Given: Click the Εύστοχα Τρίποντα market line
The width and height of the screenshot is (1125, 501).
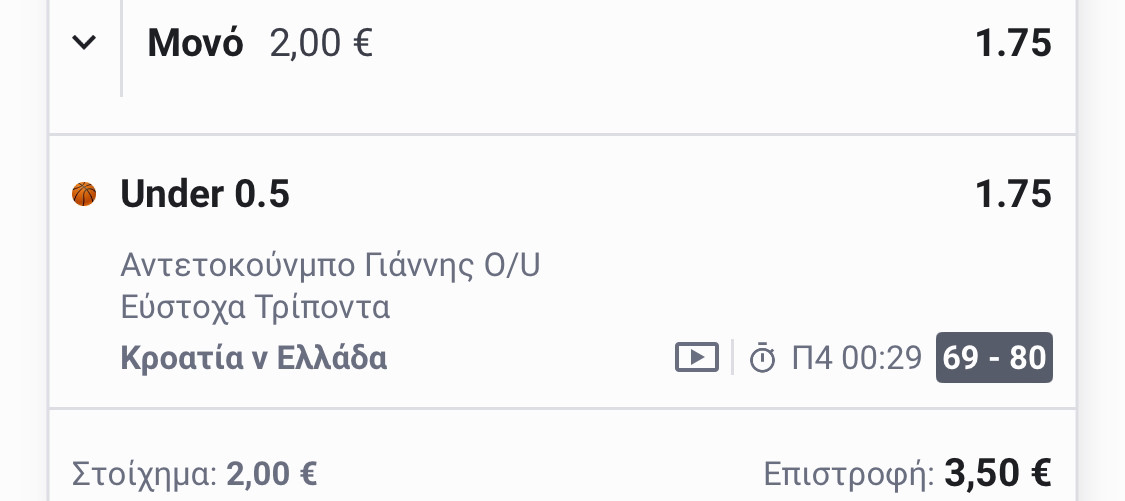Looking at the screenshot, I should click(255, 307).
